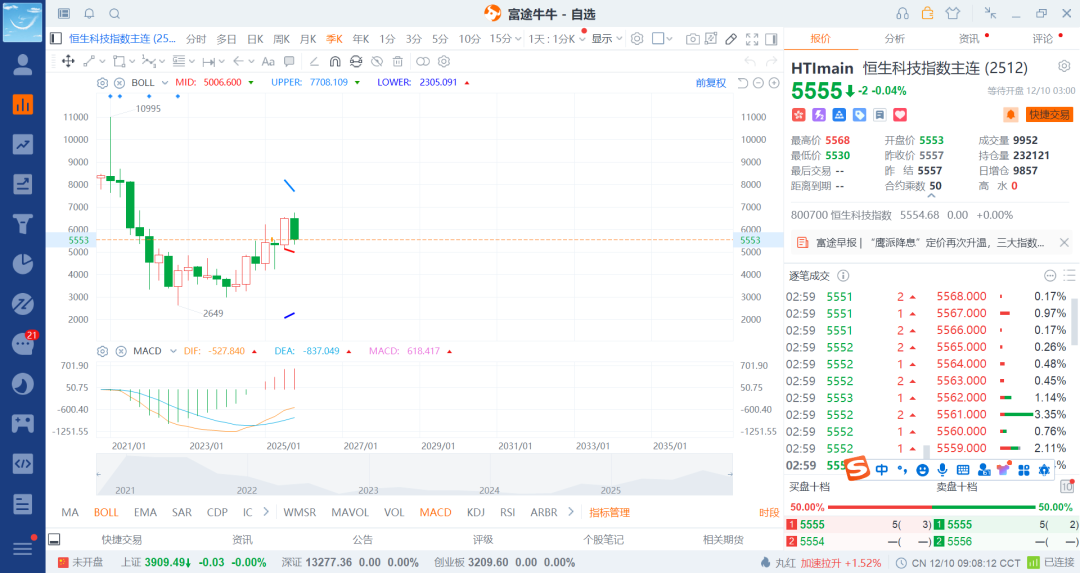The image size is (1080, 573).
Task: Zoom out the chart with minus icon
Action: [x=758, y=83]
